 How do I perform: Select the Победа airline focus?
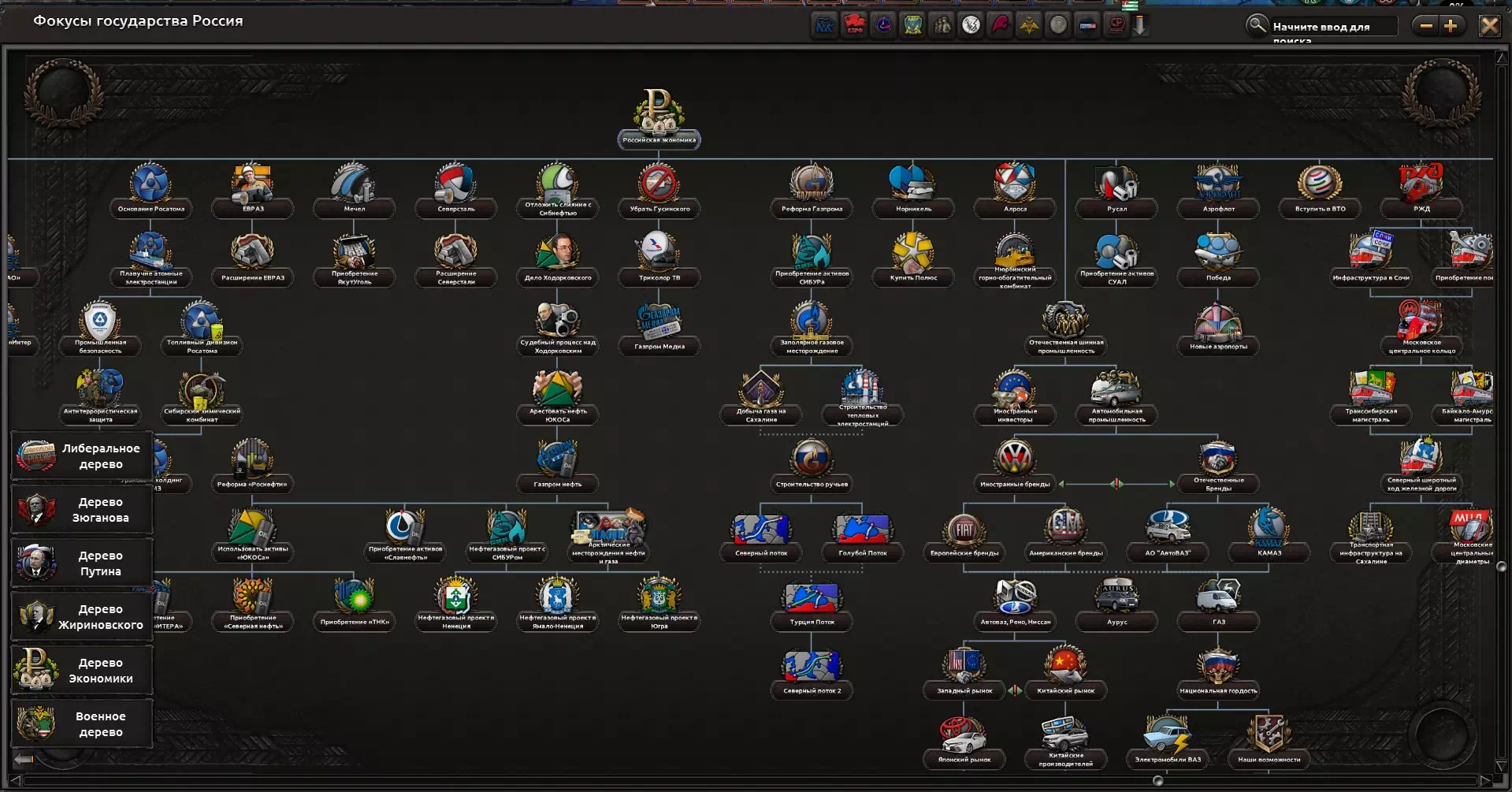1218,258
